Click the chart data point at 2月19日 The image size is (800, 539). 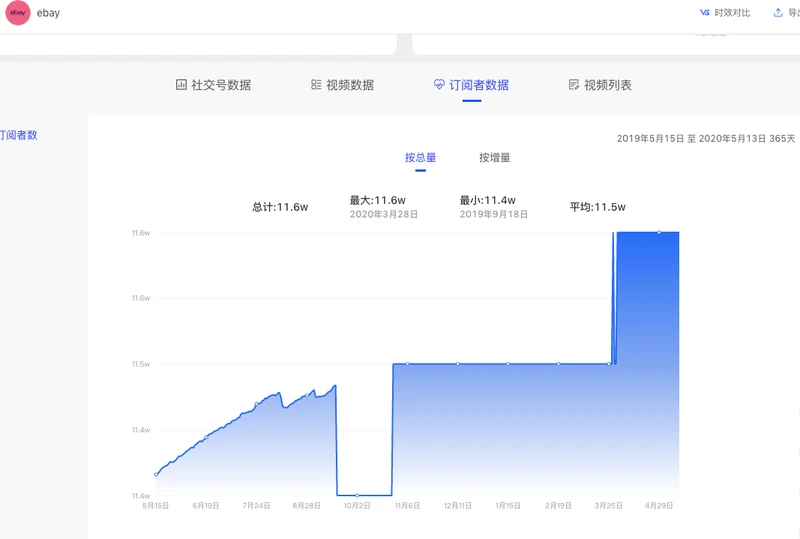coord(559,364)
